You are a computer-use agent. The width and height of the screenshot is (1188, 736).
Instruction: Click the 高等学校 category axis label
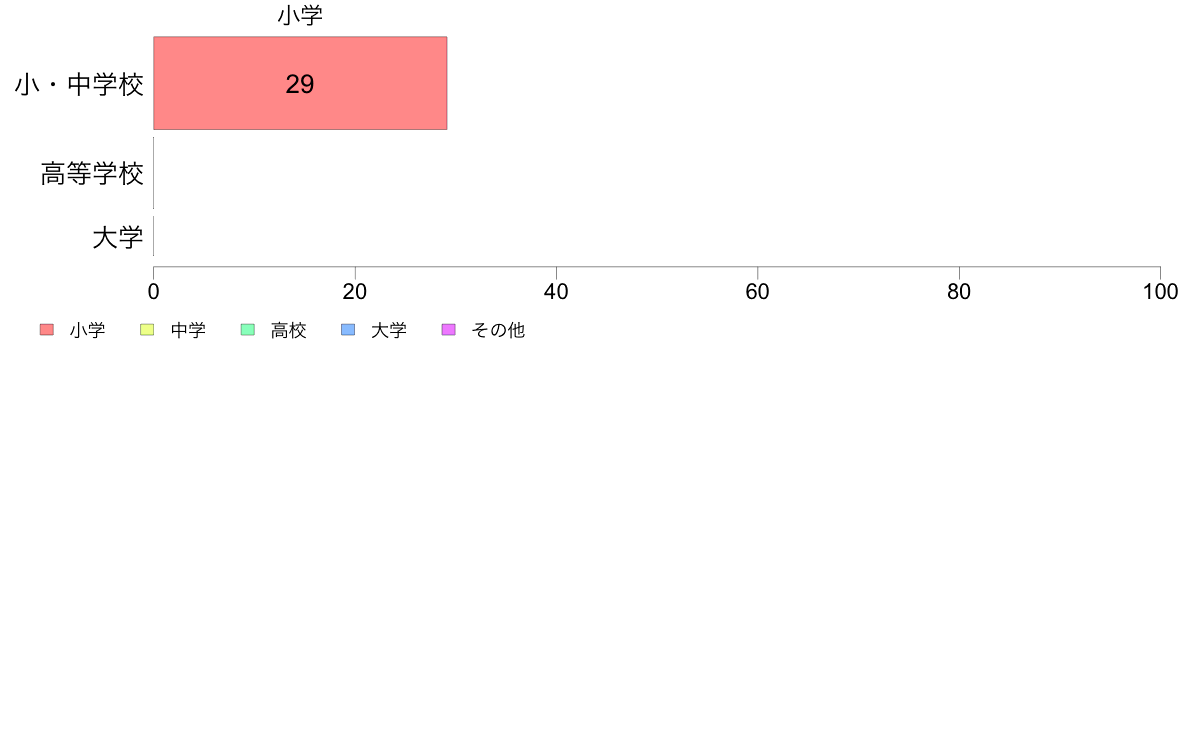pos(92,174)
